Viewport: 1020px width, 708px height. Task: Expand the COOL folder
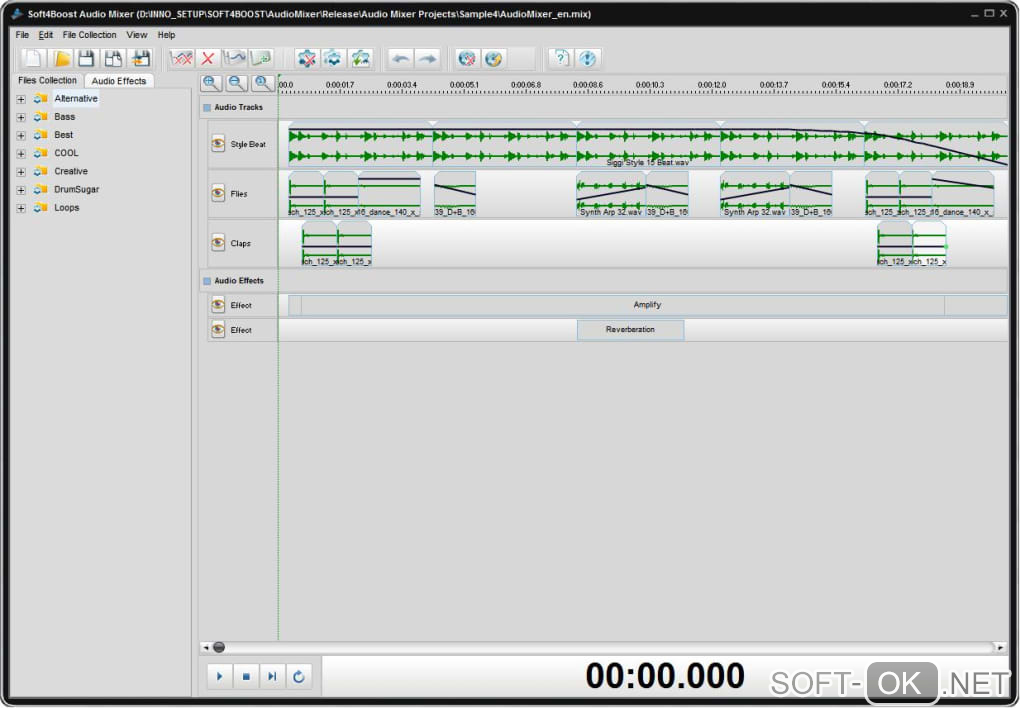click(21, 154)
